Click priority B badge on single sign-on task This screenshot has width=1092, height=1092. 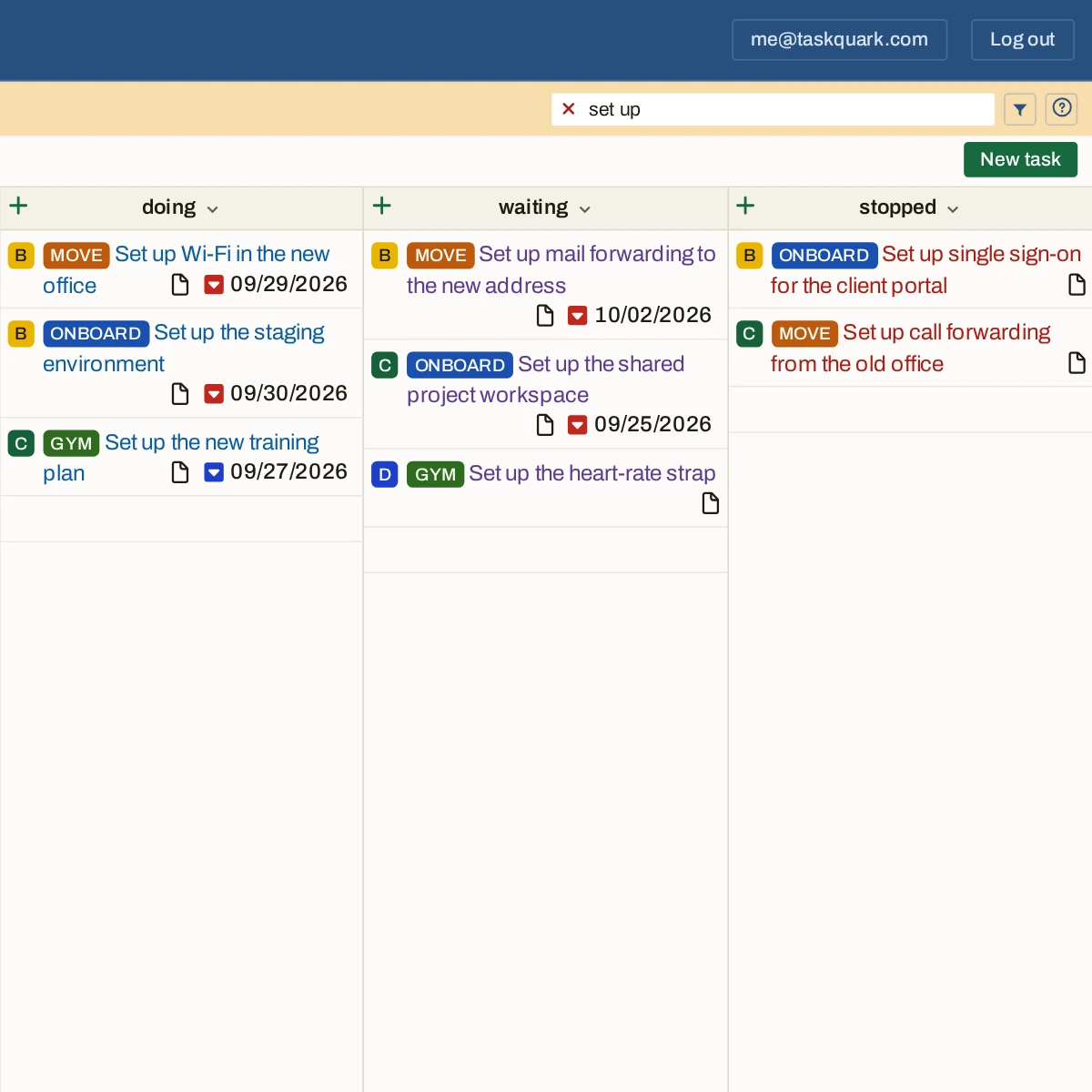[749, 256]
